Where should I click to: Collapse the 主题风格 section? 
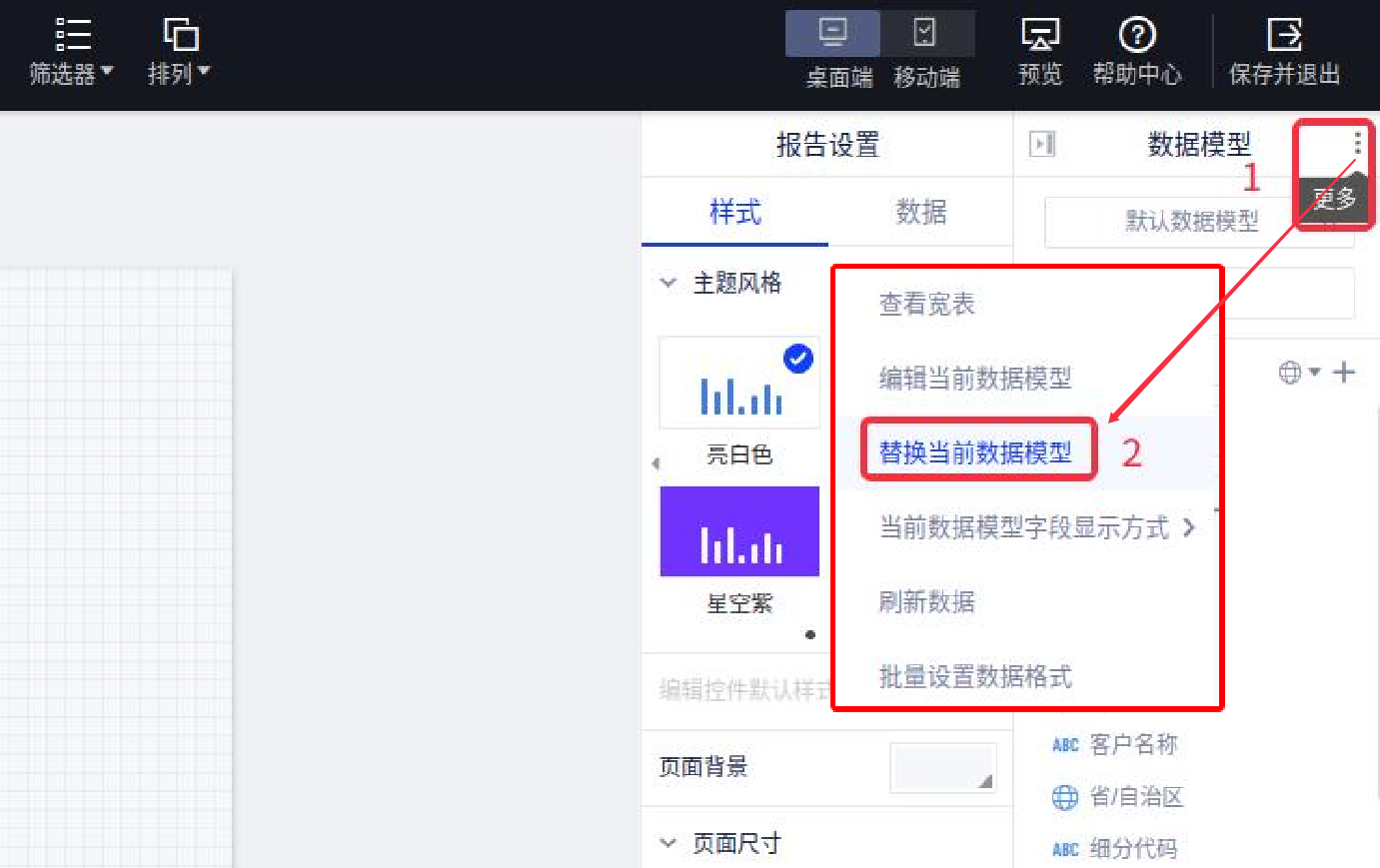coord(669,283)
